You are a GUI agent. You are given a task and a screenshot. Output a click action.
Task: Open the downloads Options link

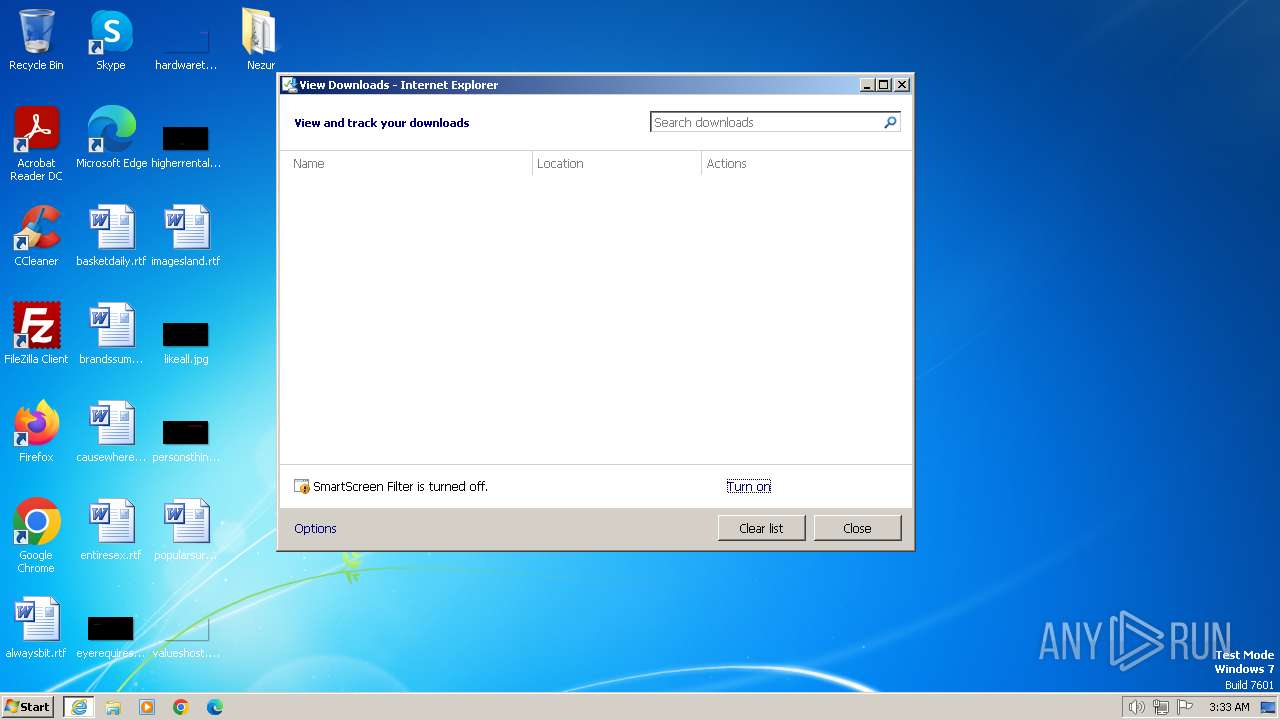[315, 528]
